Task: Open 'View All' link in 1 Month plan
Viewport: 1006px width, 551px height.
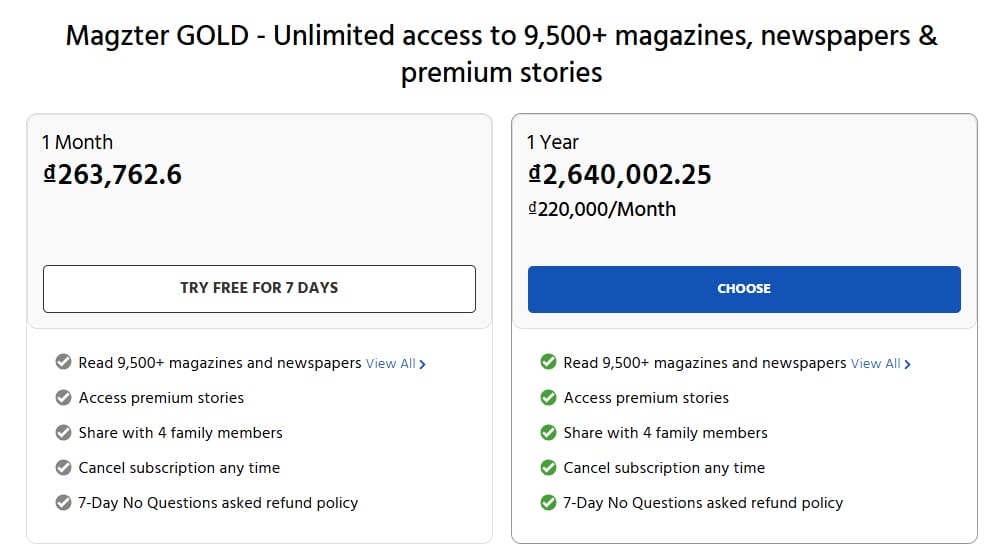Action: click(395, 364)
